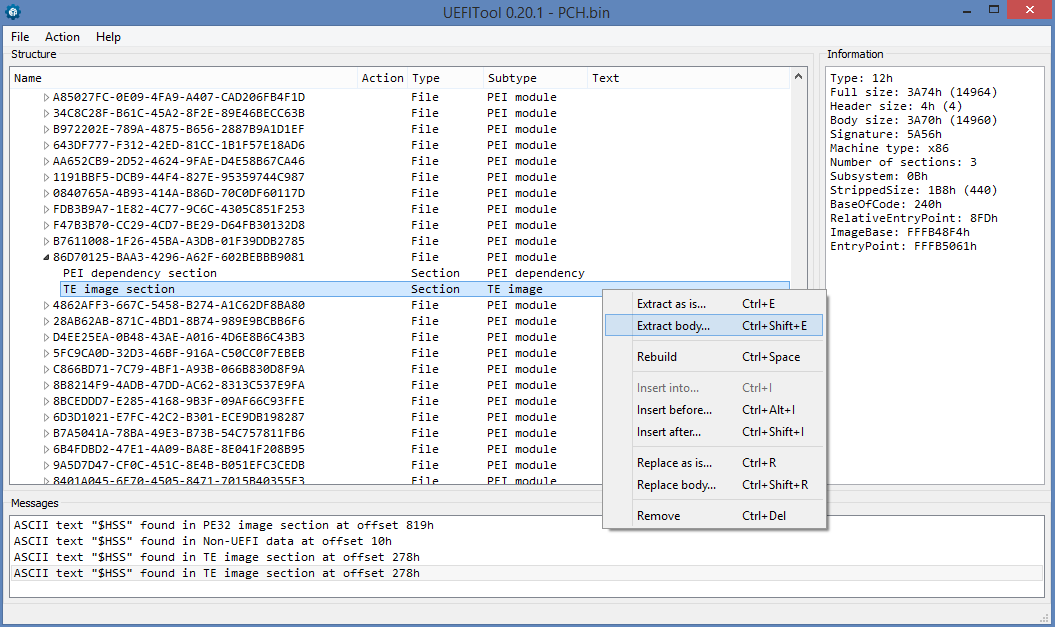Expand the 1191BBF5-DCB9-44F4 file node
The width and height of the screenshot is (1055, 627).
[x=46, y=178]
